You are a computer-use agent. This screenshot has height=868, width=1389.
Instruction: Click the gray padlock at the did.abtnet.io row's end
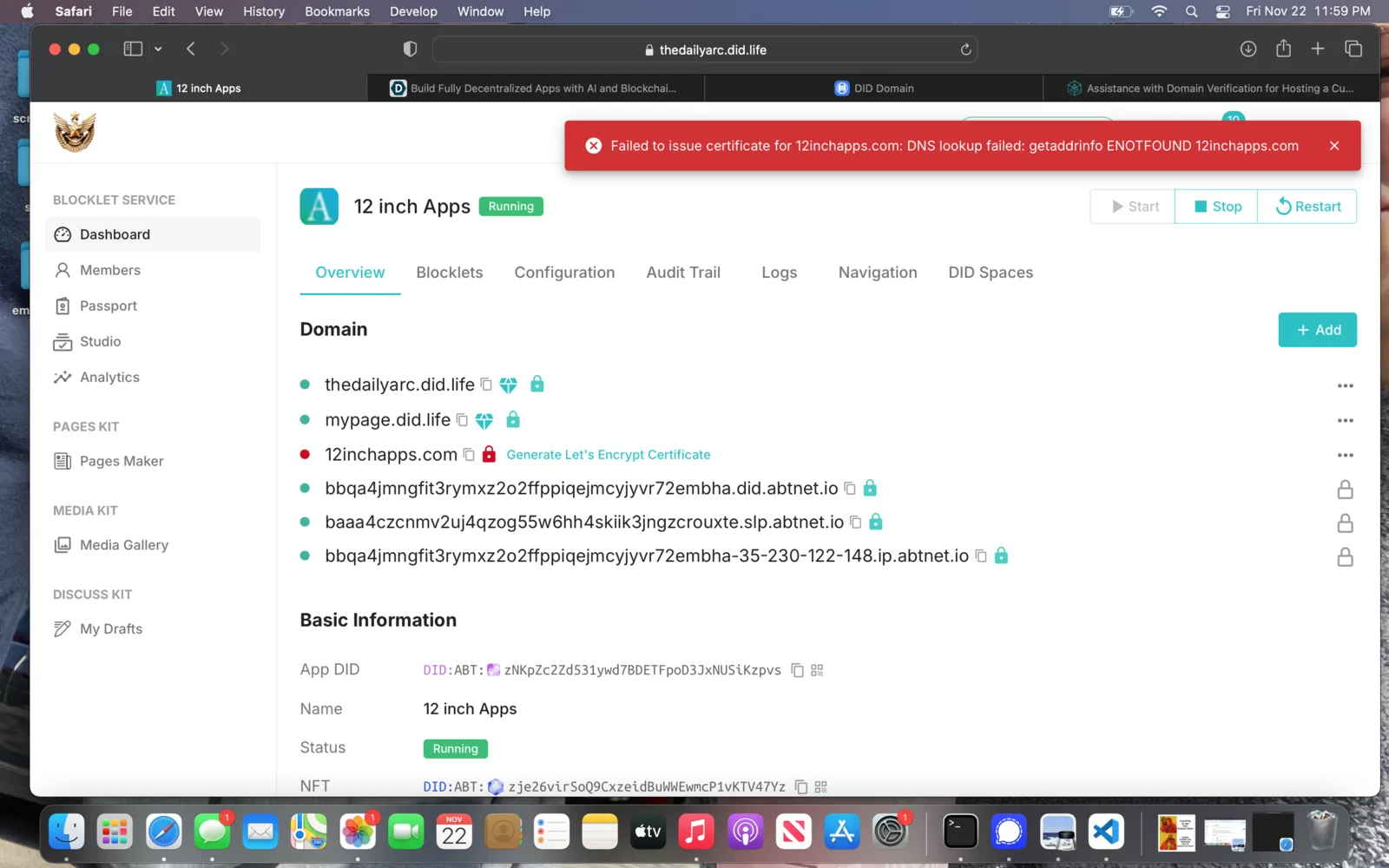[1345, 490]
